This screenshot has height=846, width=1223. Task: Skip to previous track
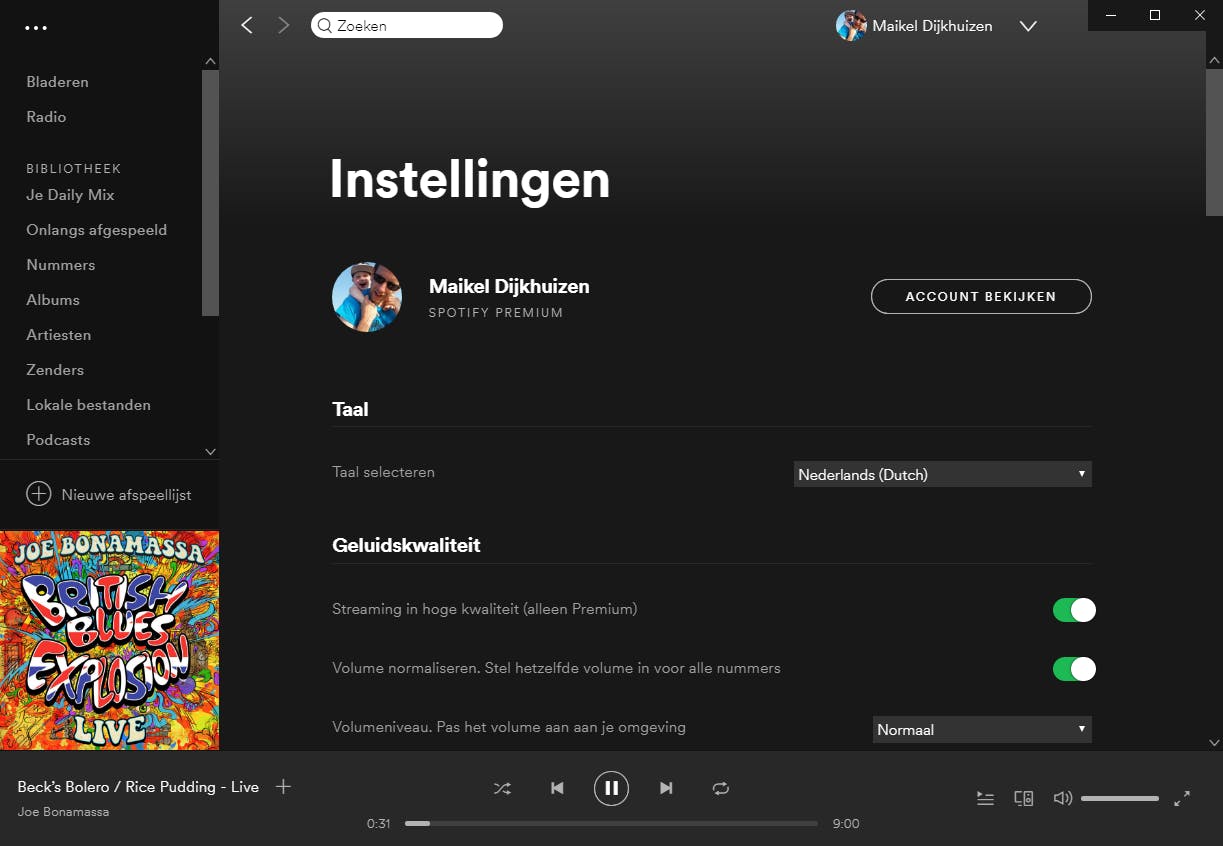pos(557,788)
